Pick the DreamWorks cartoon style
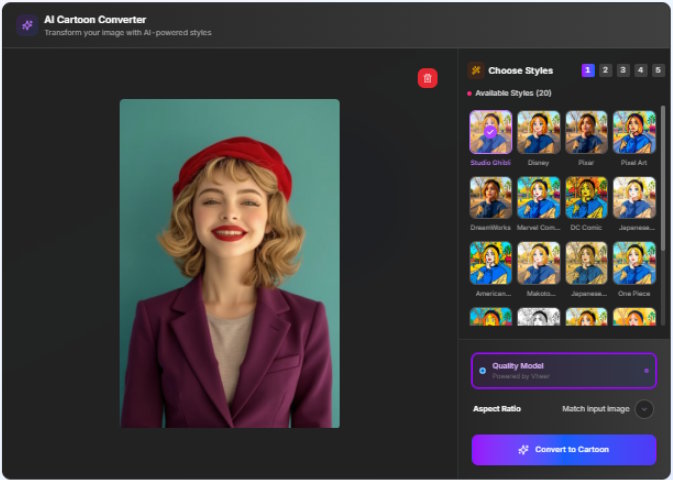The width and height of the screenshot is (673, 480). [x=490, y=198]
